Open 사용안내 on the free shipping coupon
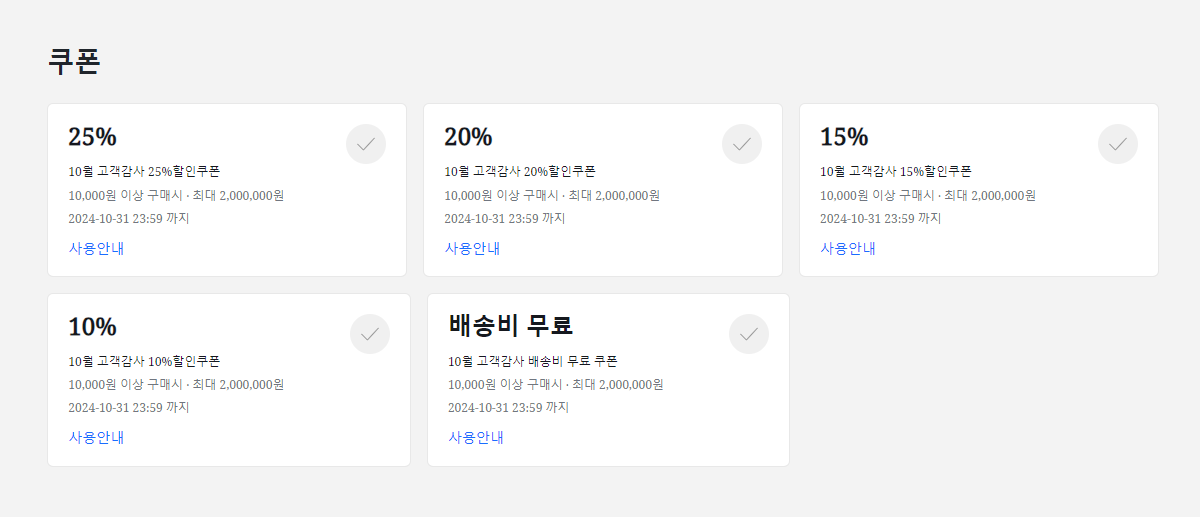 point(476,437)
